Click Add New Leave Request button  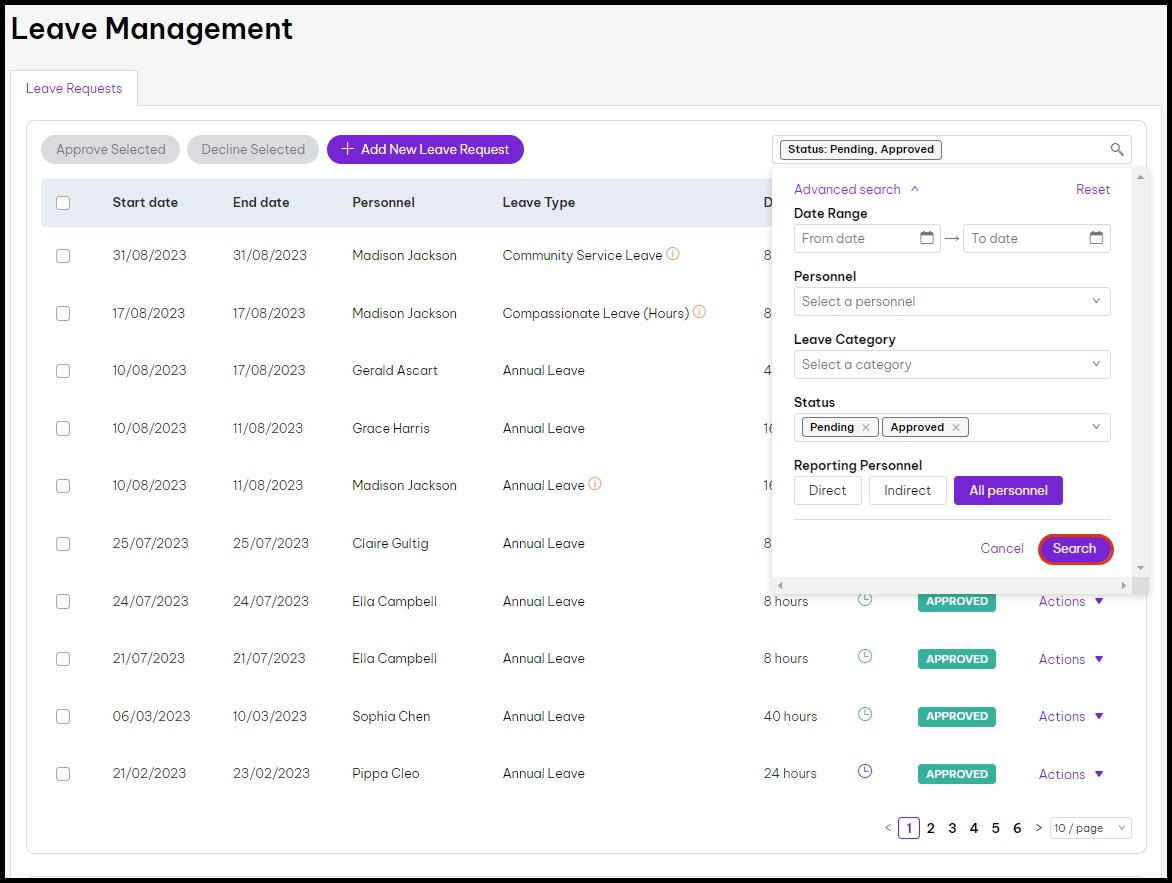coord(425,150)
